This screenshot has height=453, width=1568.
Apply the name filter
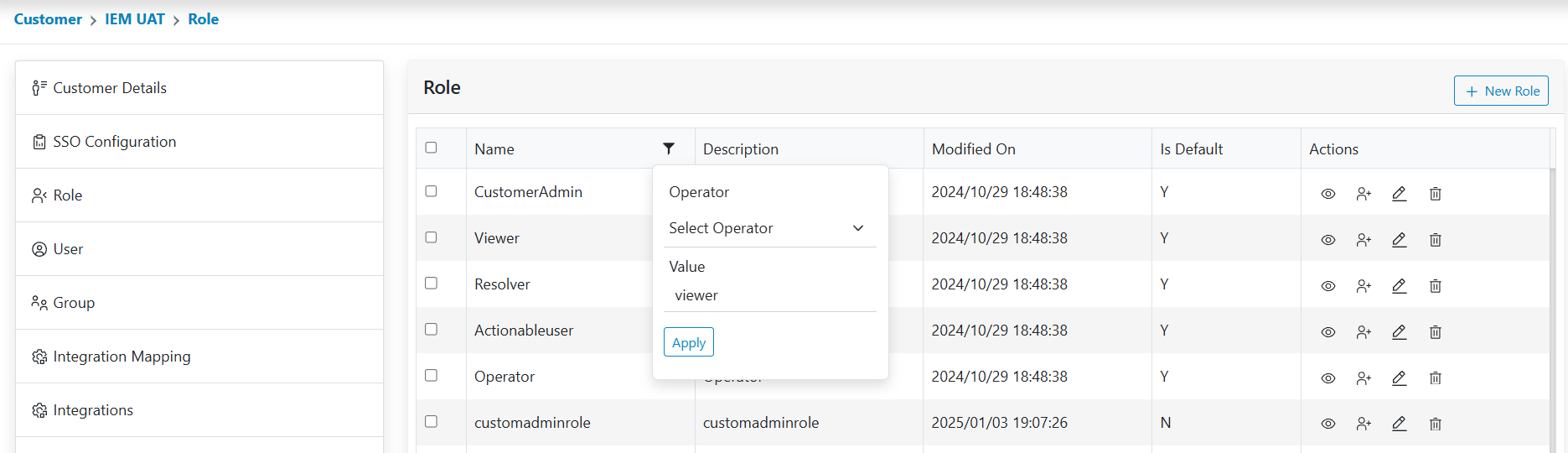[688, 342]
